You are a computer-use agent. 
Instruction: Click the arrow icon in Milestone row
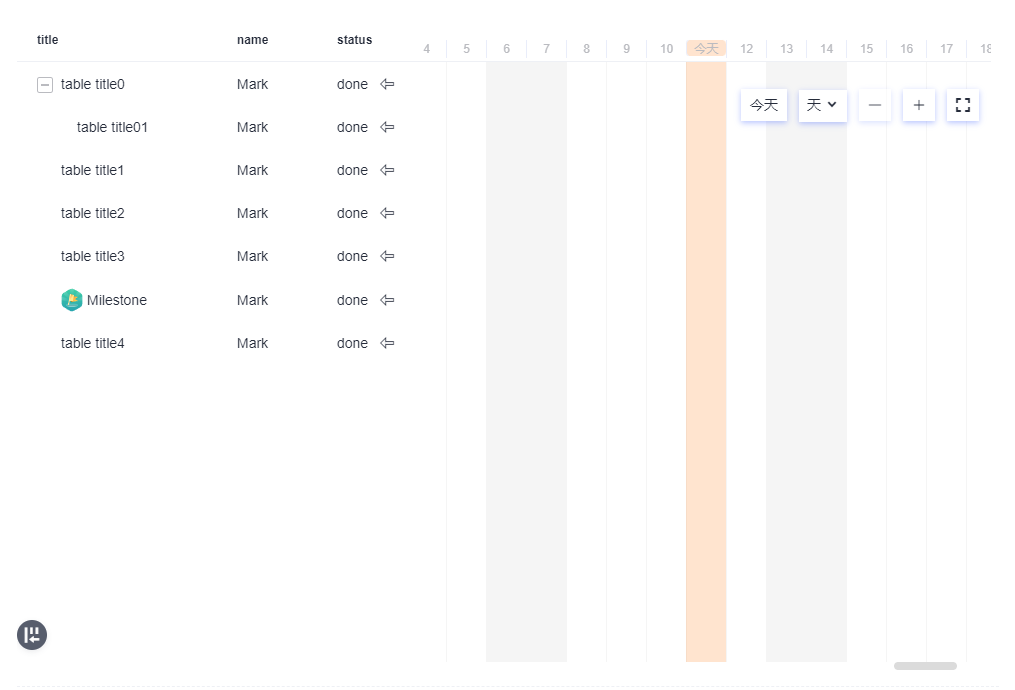[x=387, y=300]
